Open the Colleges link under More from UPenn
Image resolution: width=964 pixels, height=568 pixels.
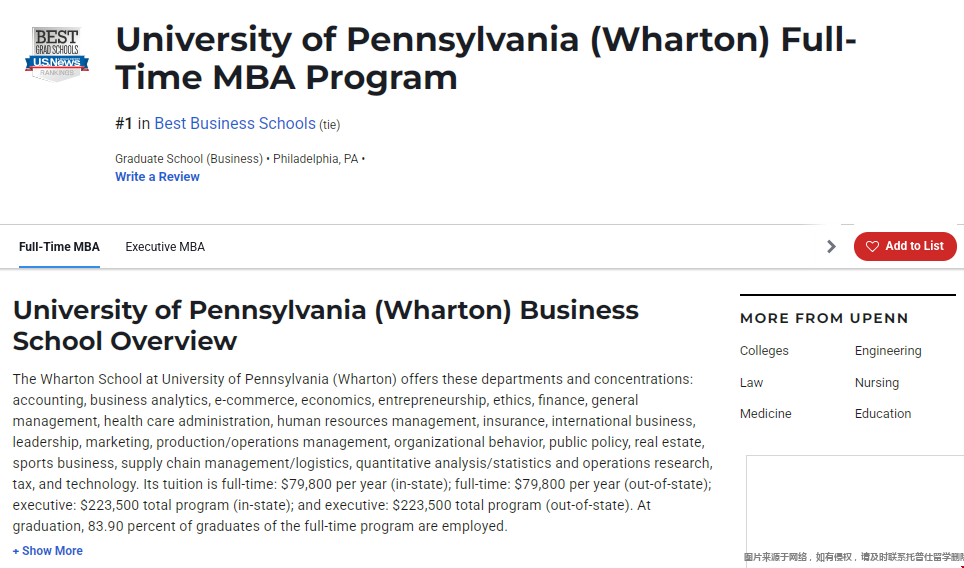764,351
